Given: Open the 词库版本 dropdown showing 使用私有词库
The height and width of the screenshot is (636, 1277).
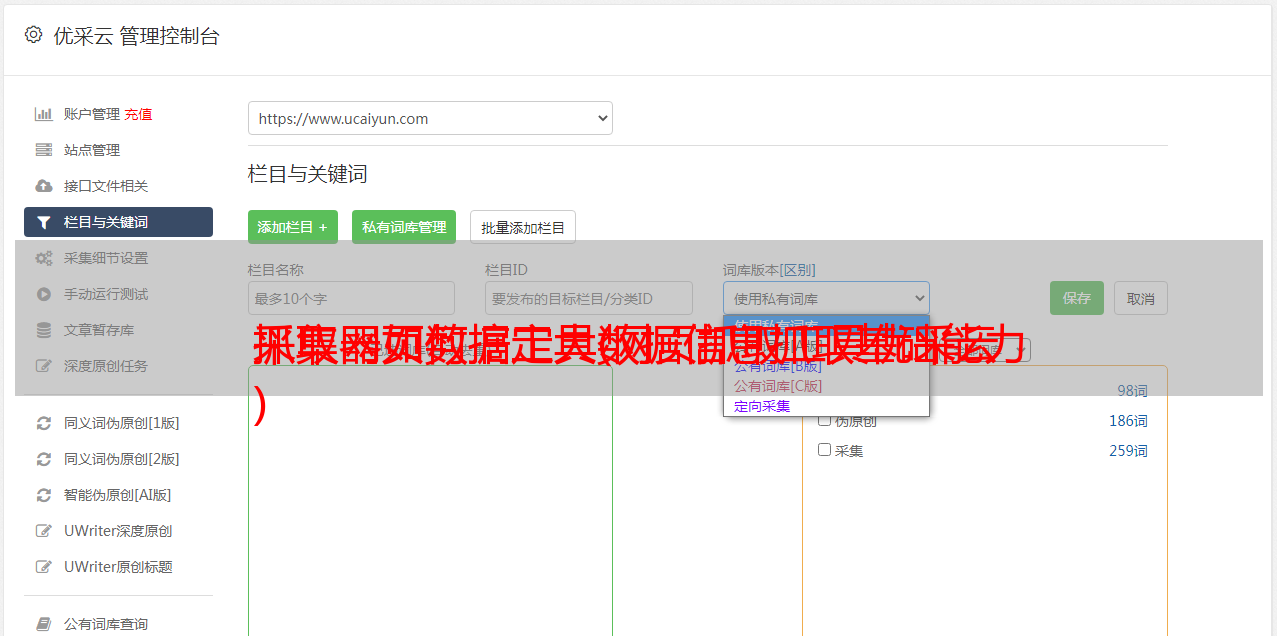Looking at the screenshot, I should 826,298.
